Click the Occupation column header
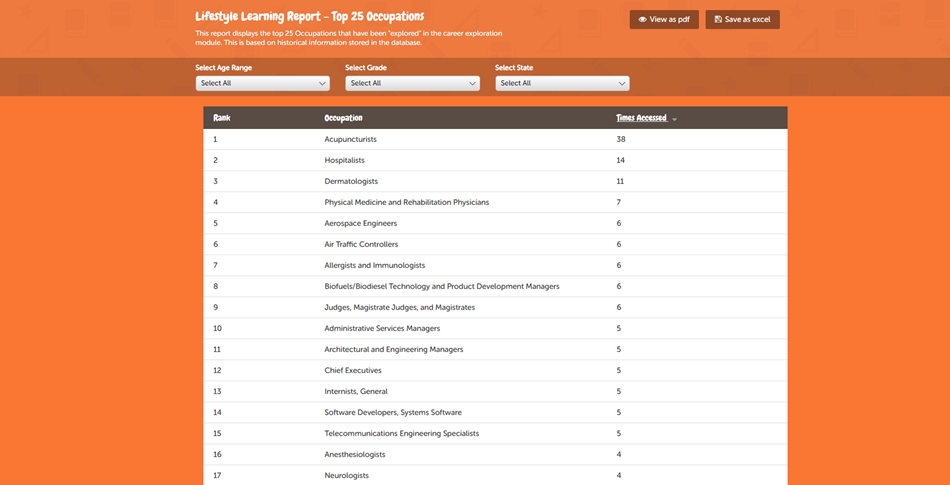Viewport: 950px width, 485px height. pos(343,118)
